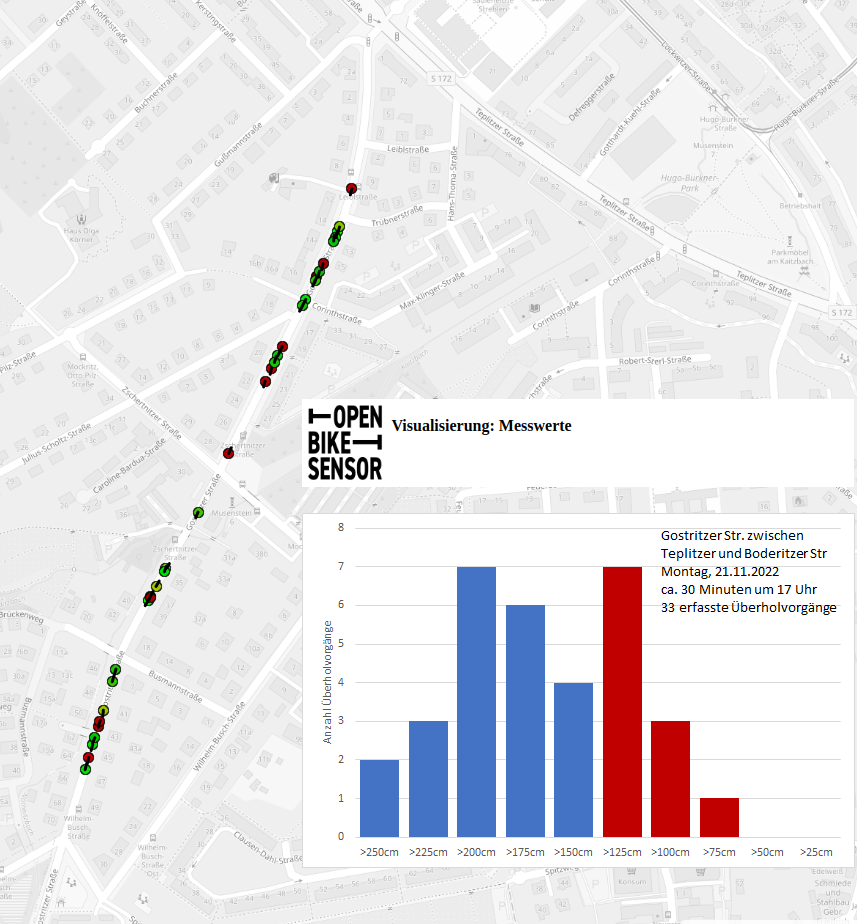Image resolution: width=857 pixels, height=924 pixels.
Task: Select the green marker at Corinthstraße junction
Action: click(304, 300)
